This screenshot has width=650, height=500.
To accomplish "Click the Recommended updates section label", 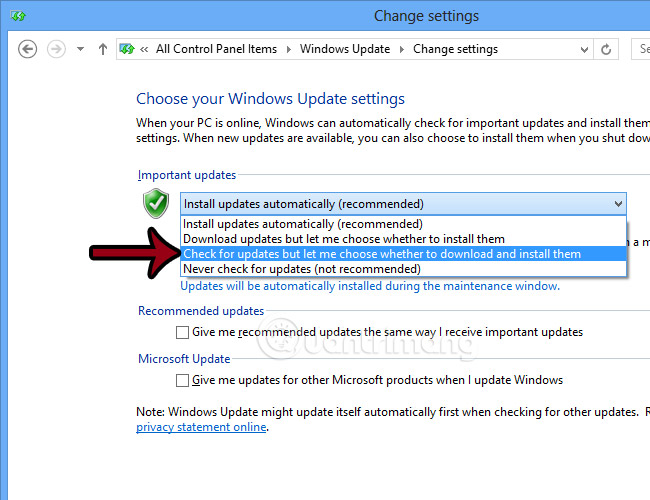I will (201, 311).
